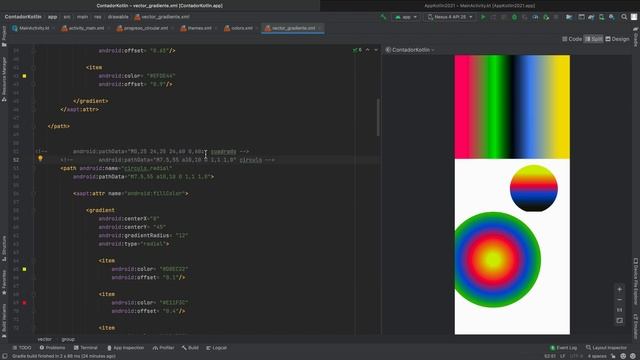This screenshot has height=360, width=640.
Task: Click 'app' in the breadcrumb path
Action: click(x=52, y=17)
